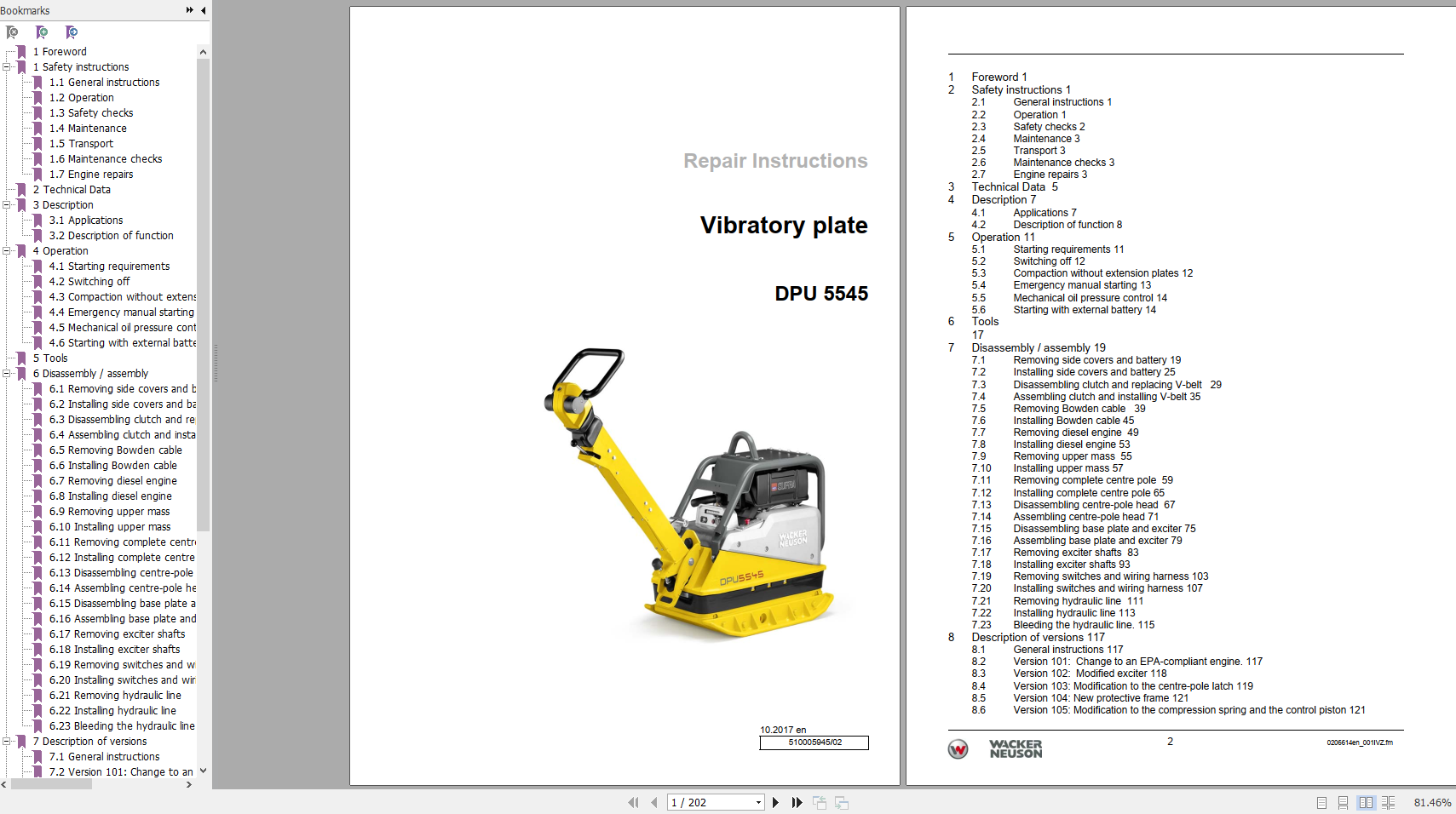This screenshot has width=1456, height=814.
Task: Click the bookmarks horizontal scrollbar thumb
Action: pyautogui.click(x=51, y=784)
